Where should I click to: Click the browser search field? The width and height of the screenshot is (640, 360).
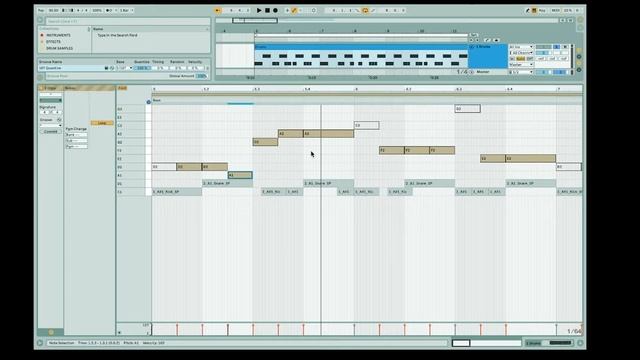click(128, 21)
